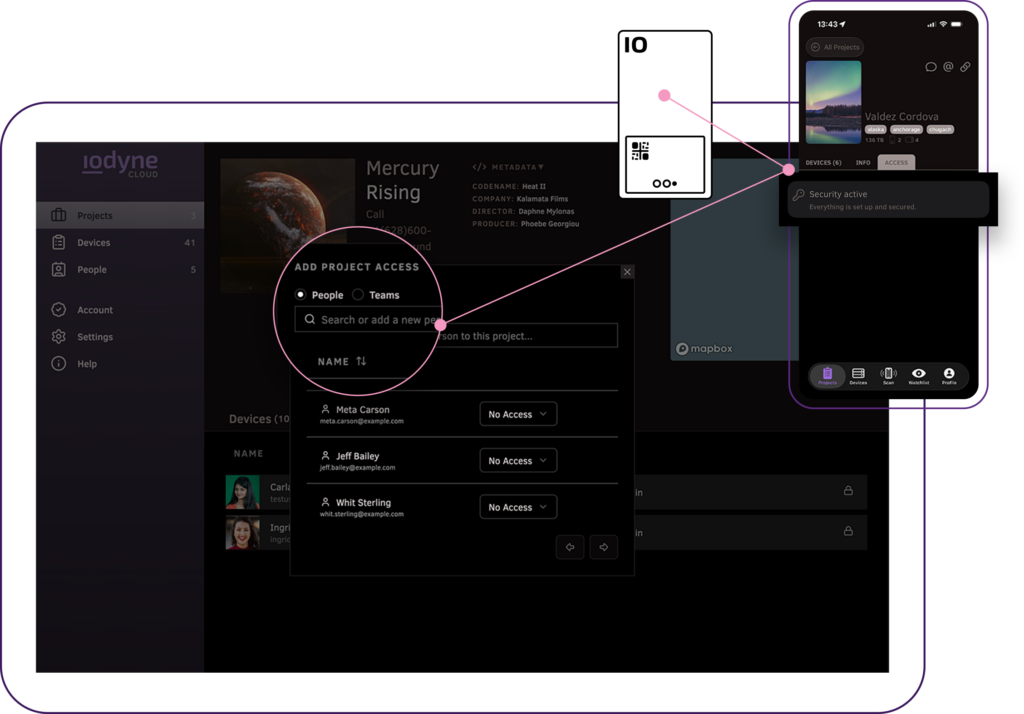The height and width of the screenshot is (714, 1024).
Task: Click the iodyne Cloud logo
Action: pyautogui.click(x=120, y=164)
